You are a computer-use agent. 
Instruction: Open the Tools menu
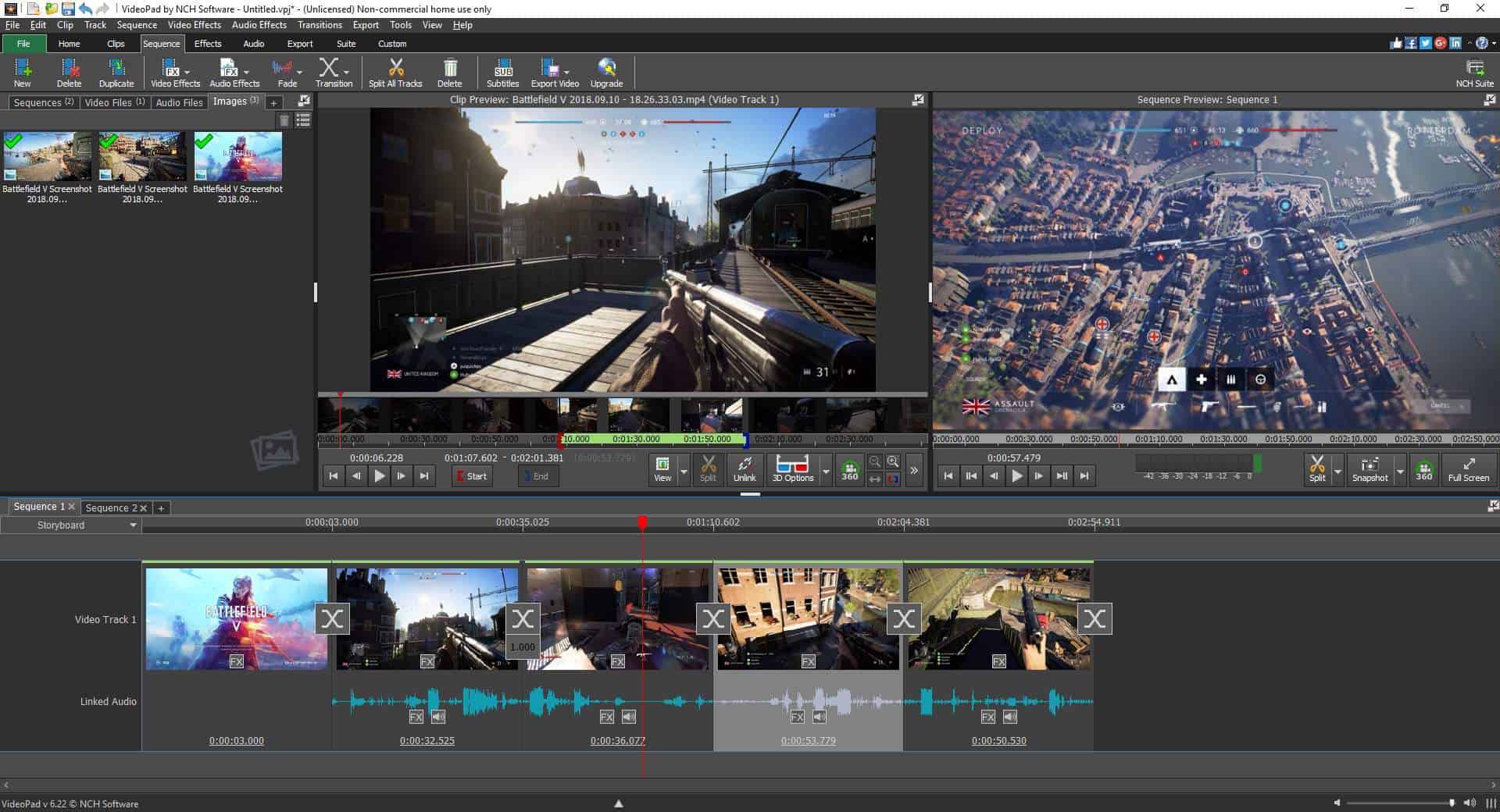[400, 25]
